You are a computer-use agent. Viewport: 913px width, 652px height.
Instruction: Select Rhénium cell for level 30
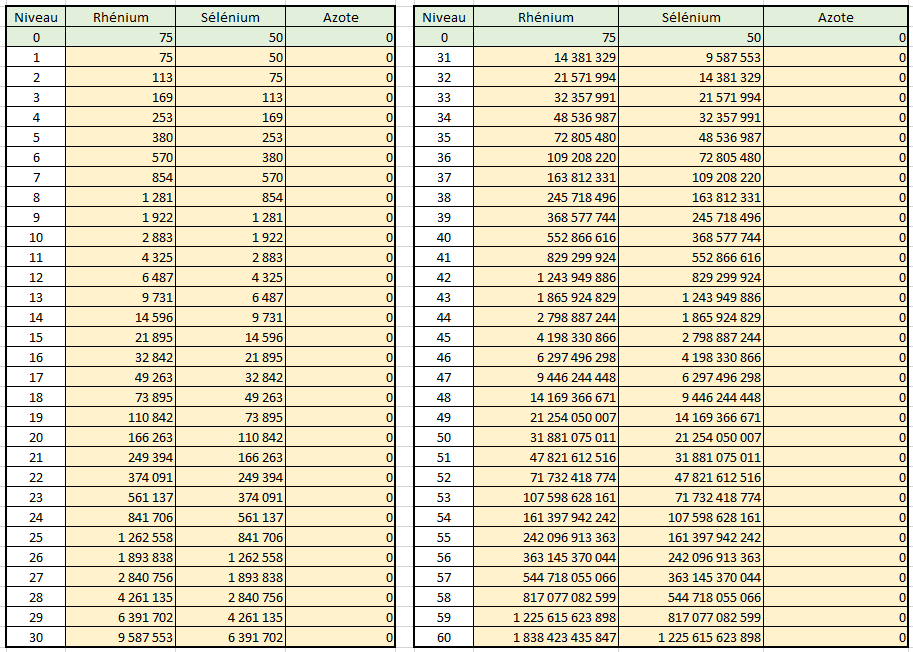[120, 637]
